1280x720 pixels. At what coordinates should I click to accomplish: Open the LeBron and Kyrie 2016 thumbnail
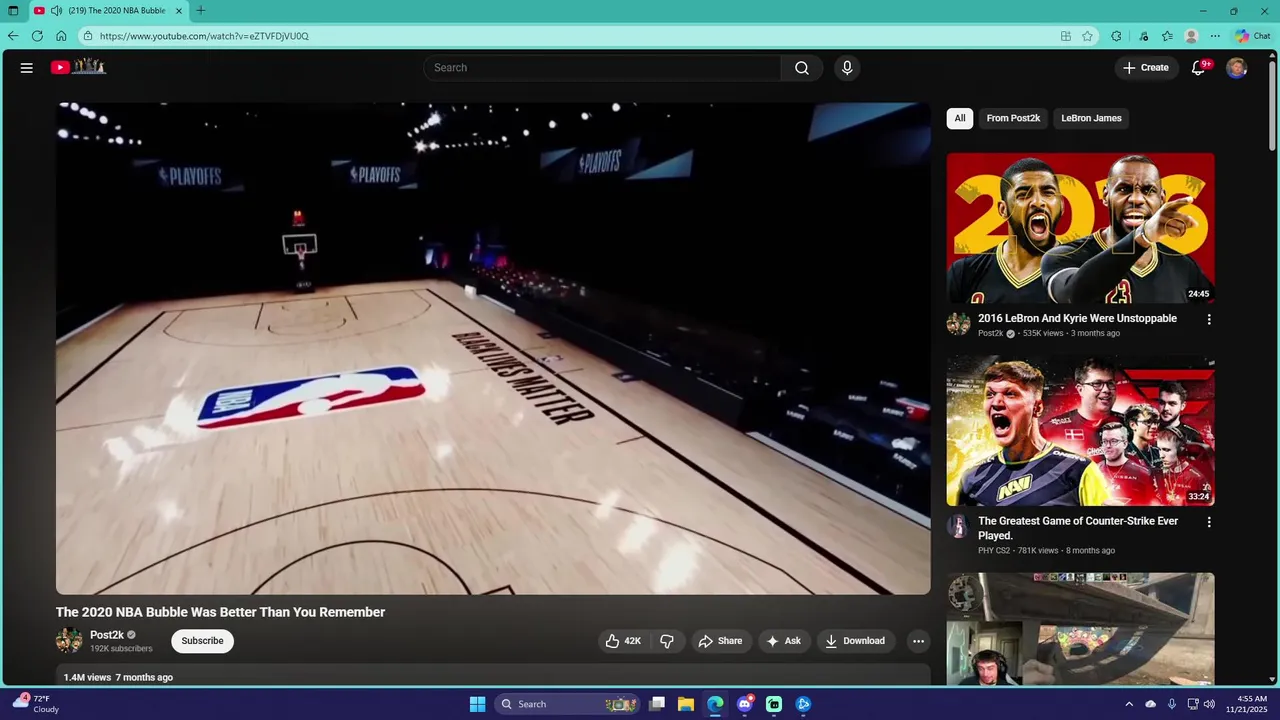1081,228
